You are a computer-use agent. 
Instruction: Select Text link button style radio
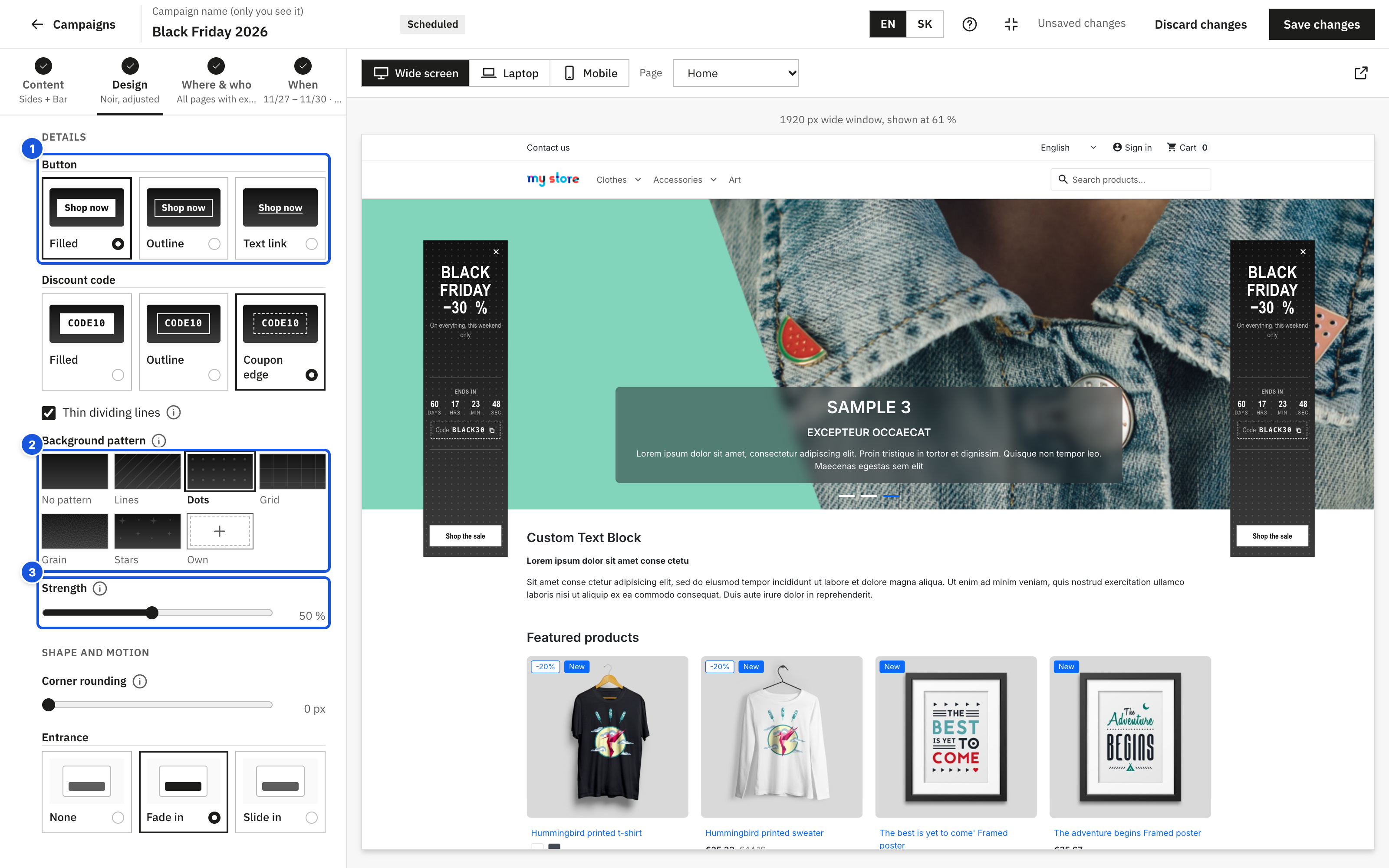(312, 244)
